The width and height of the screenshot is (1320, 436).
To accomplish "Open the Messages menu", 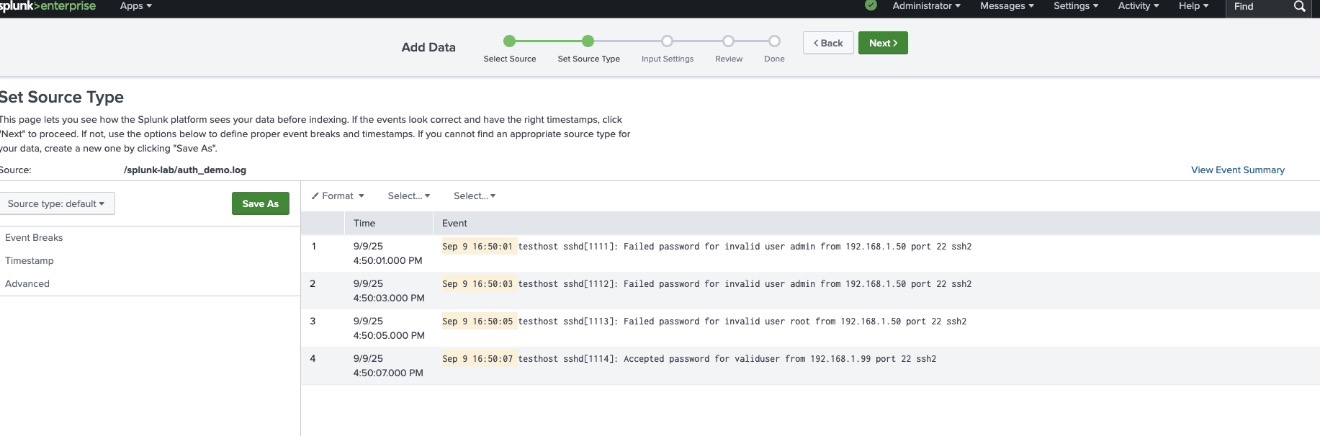I will click(1007, 6).
